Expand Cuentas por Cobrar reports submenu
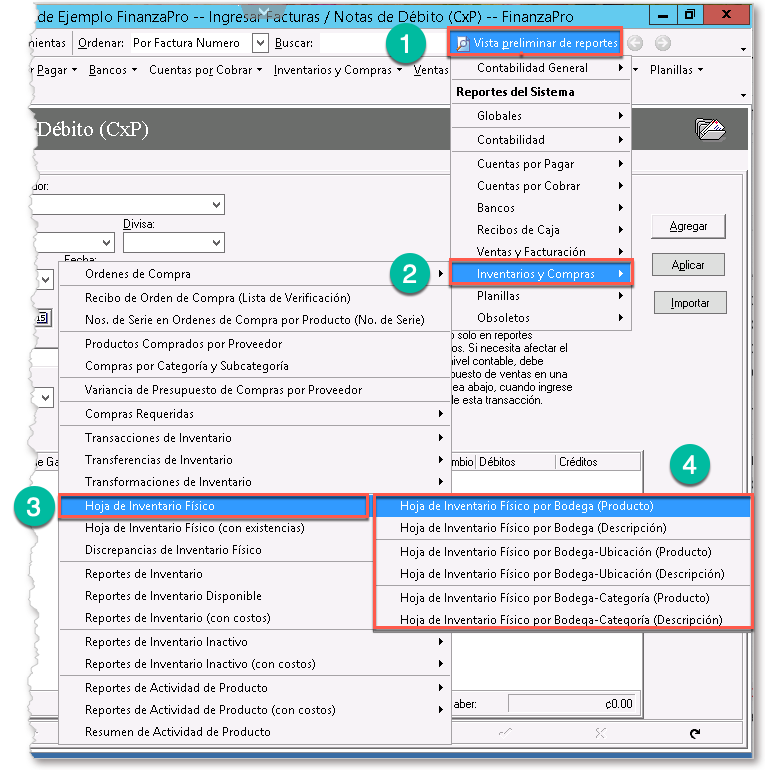Image resolution: width=765 pixels, height=770 pixels. [541, 186]
